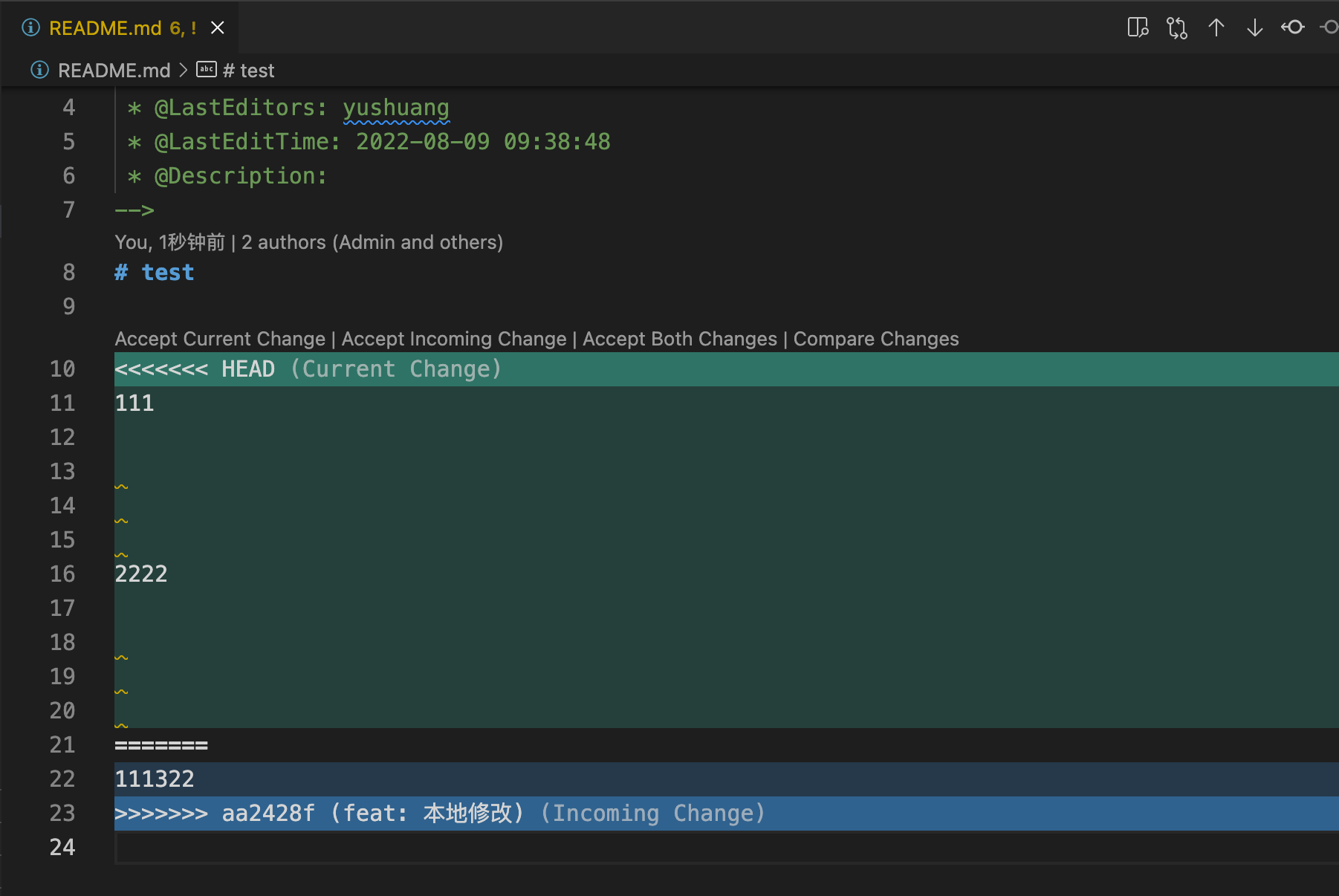Open the previous commit revision icon

point(1293,27)
